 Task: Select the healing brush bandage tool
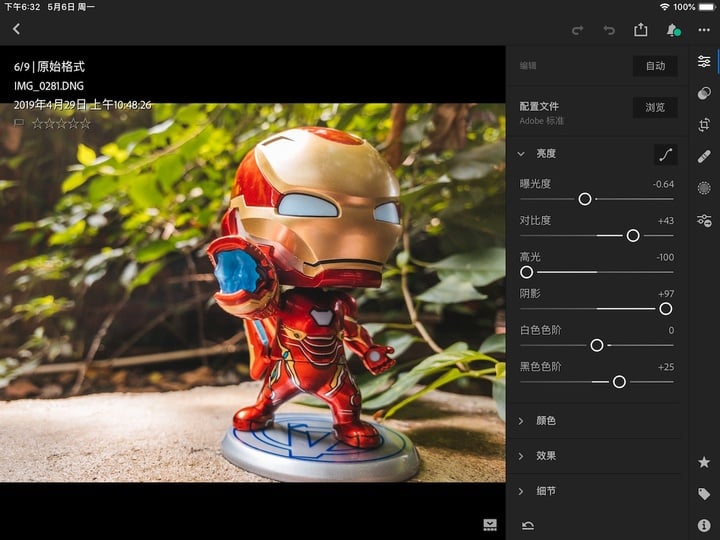pos(704,156)
